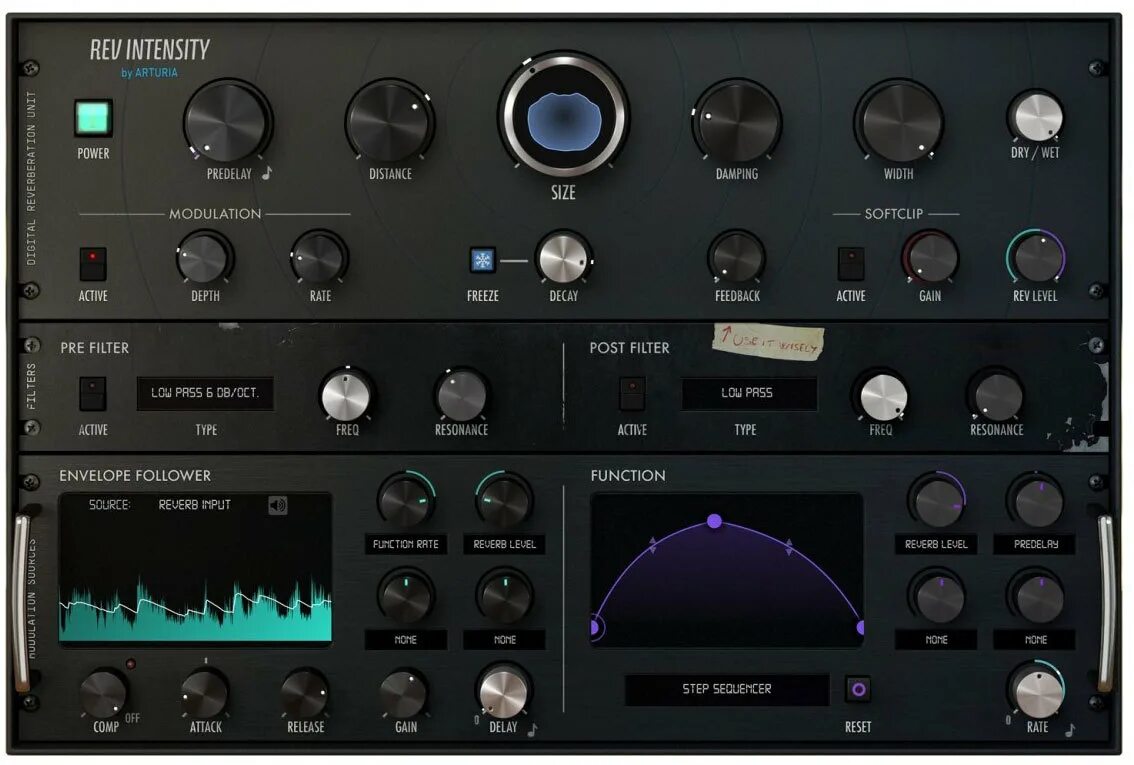1134x765 pixels.
Task: Click the envelope Reverb Level amount knob
Action: pos(504,501)
